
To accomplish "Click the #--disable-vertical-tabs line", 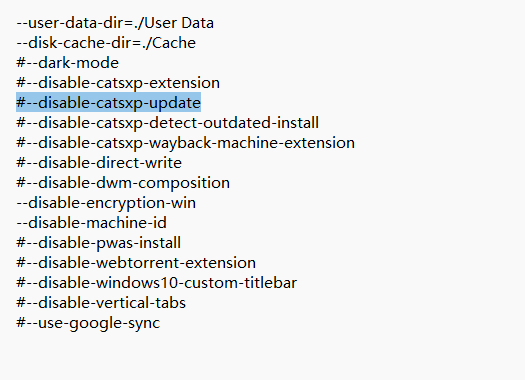I will pos(101,303).
